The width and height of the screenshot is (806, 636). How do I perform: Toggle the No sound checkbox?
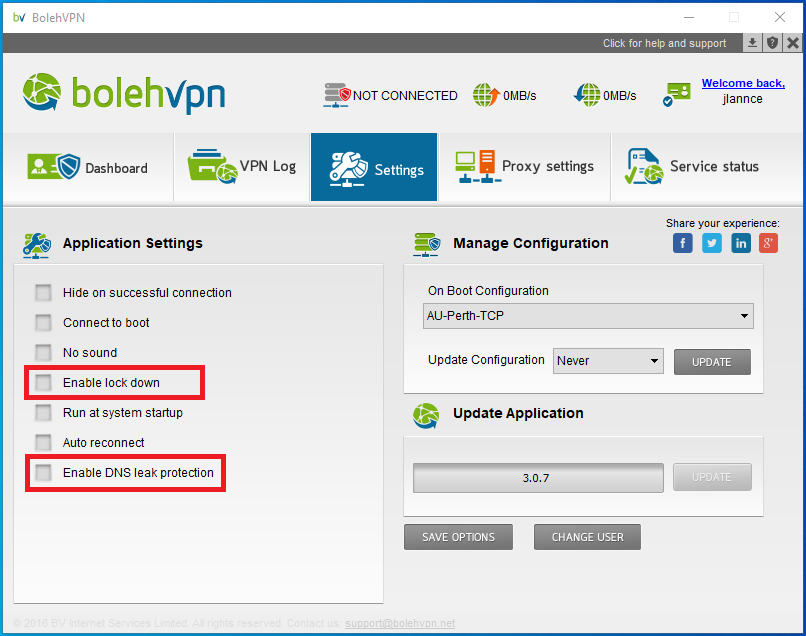tap(43, 353)
